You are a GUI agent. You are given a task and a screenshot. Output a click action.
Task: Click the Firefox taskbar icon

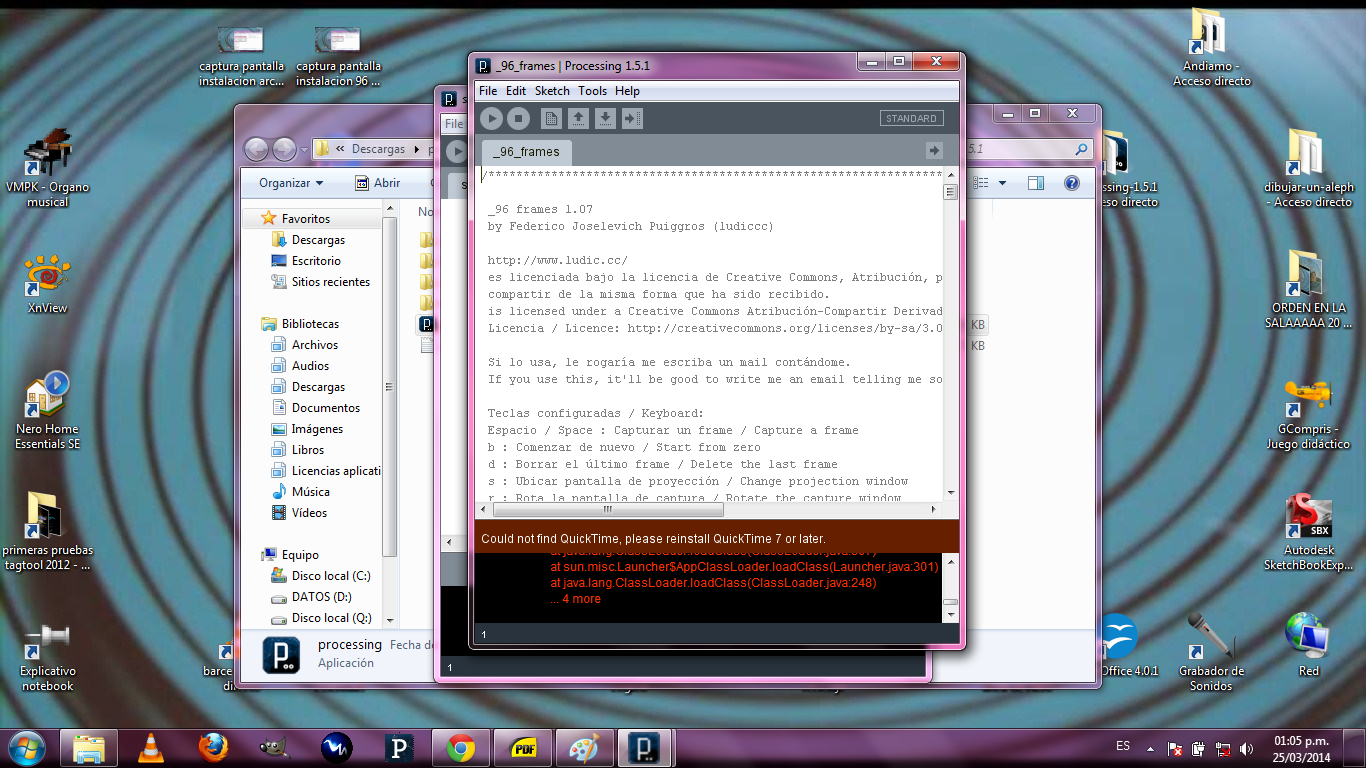[212, 748]
